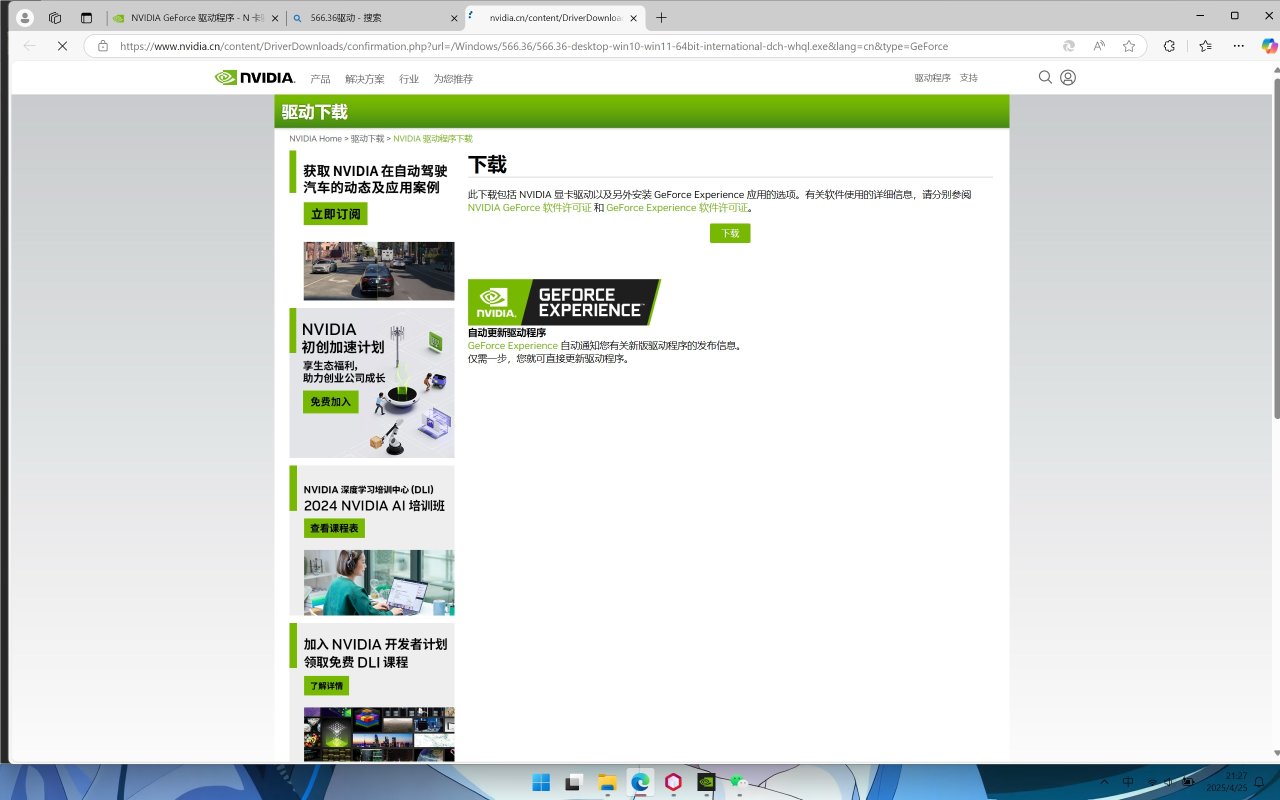
Task: Open the 行业 menu
Action: coord(409,79)
